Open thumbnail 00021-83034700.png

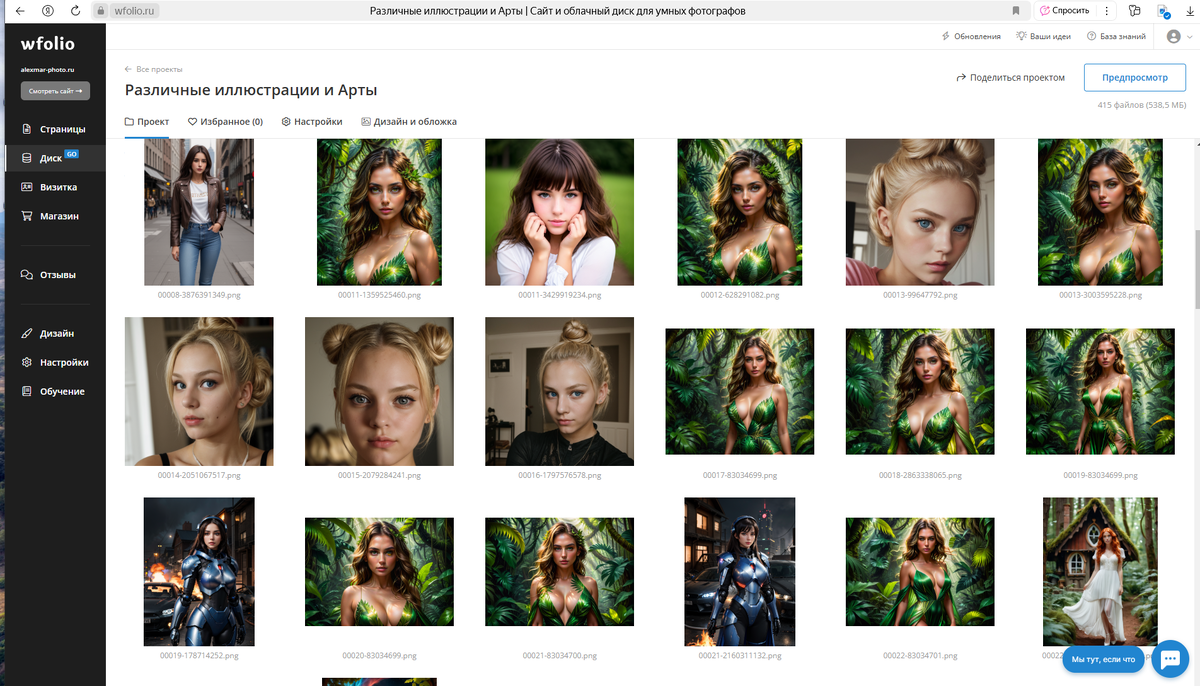559,572
